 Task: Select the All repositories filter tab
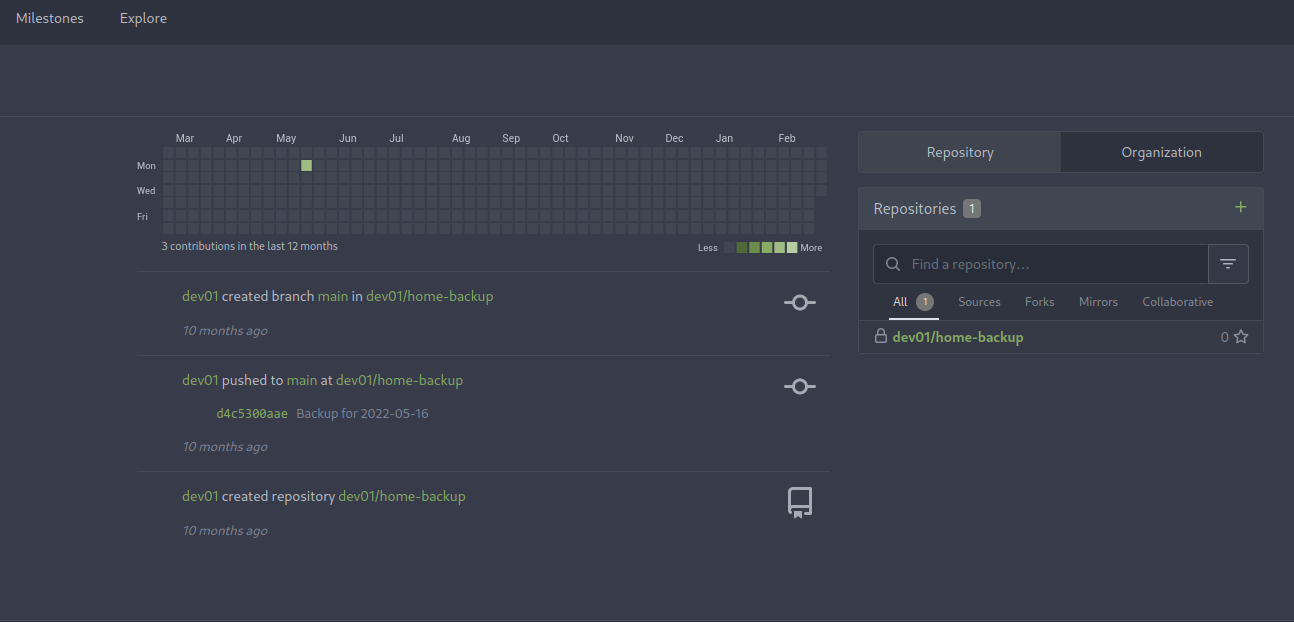pos(913,302)
